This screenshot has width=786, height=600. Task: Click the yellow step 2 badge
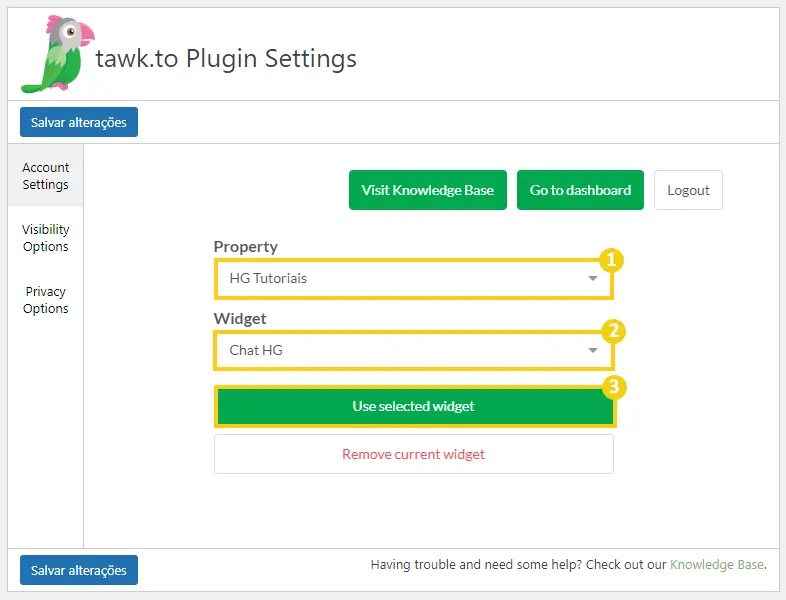(614, 331)
